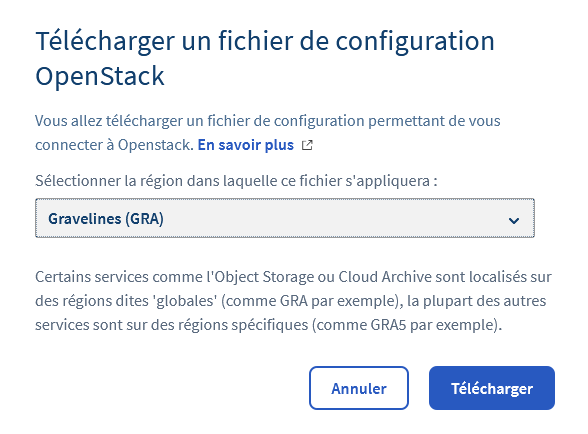The width and height of the screenshot is (588, 434).
Task: Select the region combo box field
Action: [285, 218]
